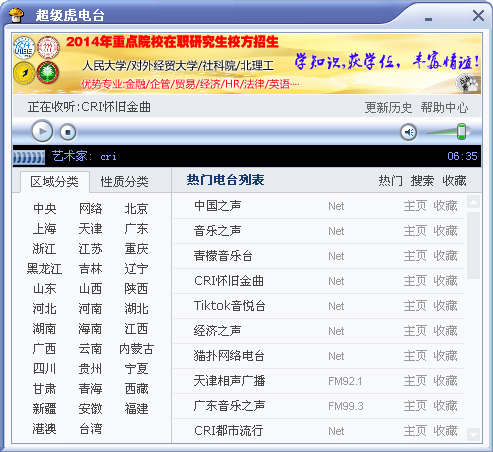Image resolution: width=493 pixels, height=452 pixels.
Task: Add 中国之声 to 收藏
Action: (x=445, y=206)
